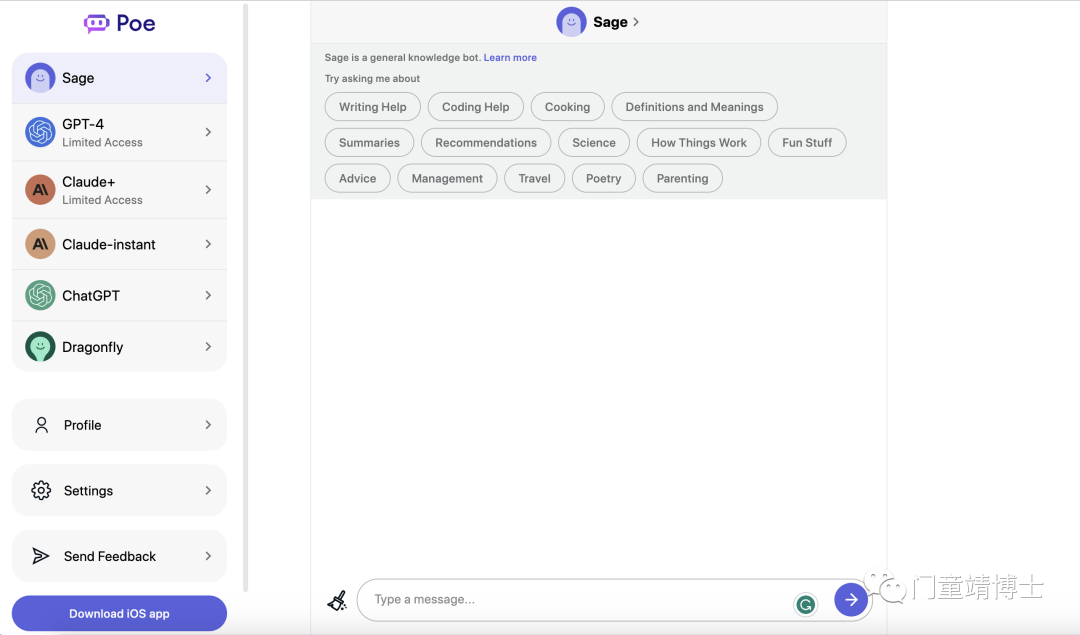Expand chevron next to Sage header title
Screen dimensions: 1080x635
coord(636,22)
